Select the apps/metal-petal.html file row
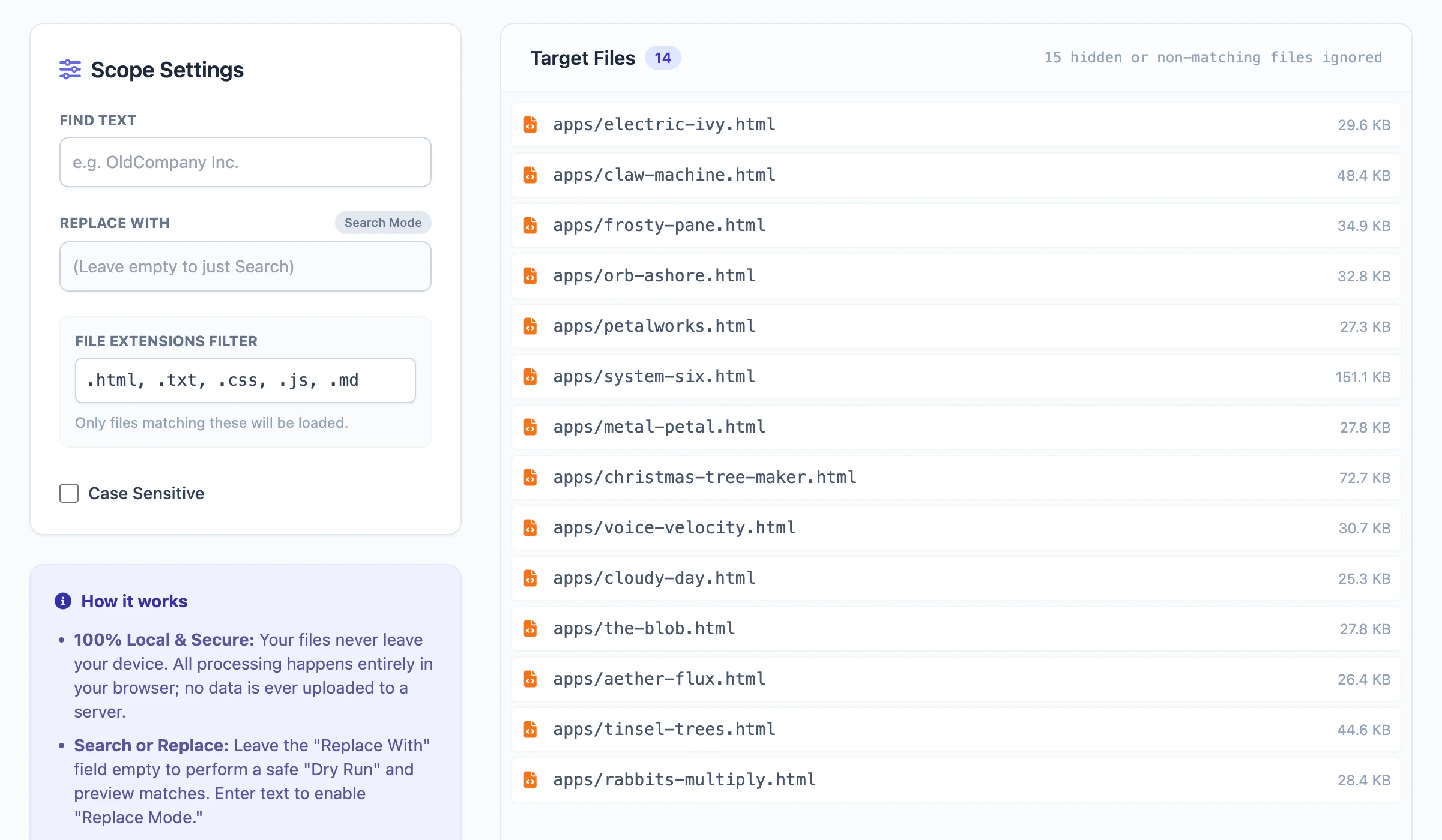This screenshot has height=840, width=1442. coord(955,427)
